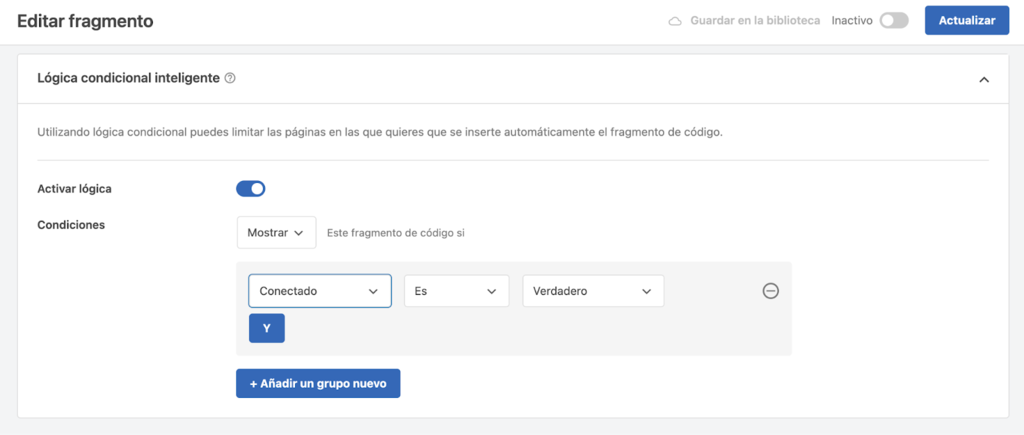Image resolution: width=1024 pixels, height=435 pixels.
Task: Disable the Activar lógica switch
Action: click(x=251, y=188)
